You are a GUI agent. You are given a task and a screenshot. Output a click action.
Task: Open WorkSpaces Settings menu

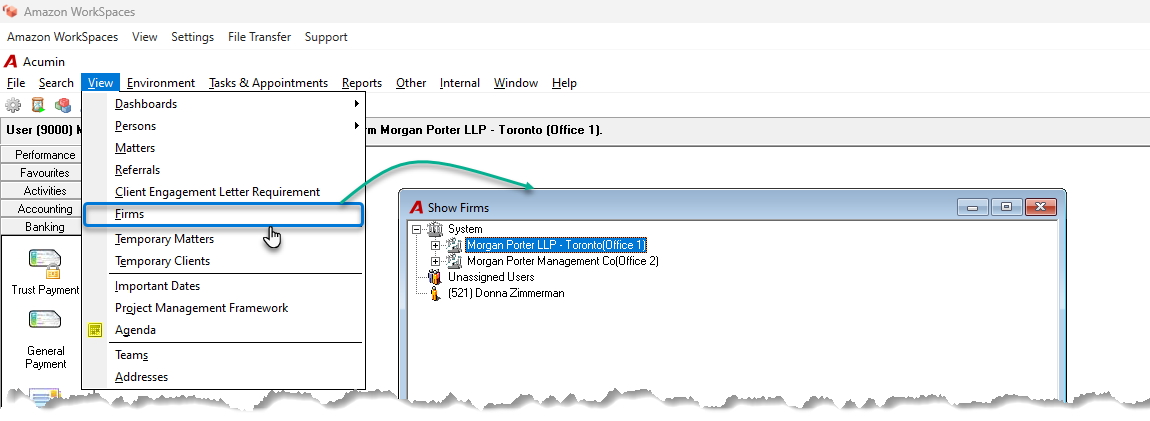(193, 37)
